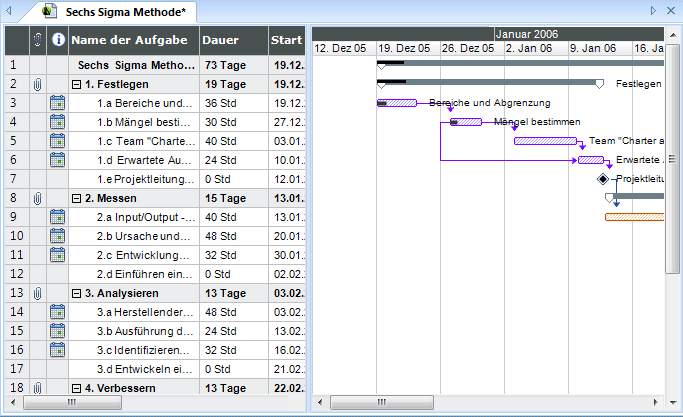Screen dimensions: 683x417
Task: Click the 19. Dez 05 week header
Action: coord(408,48)
